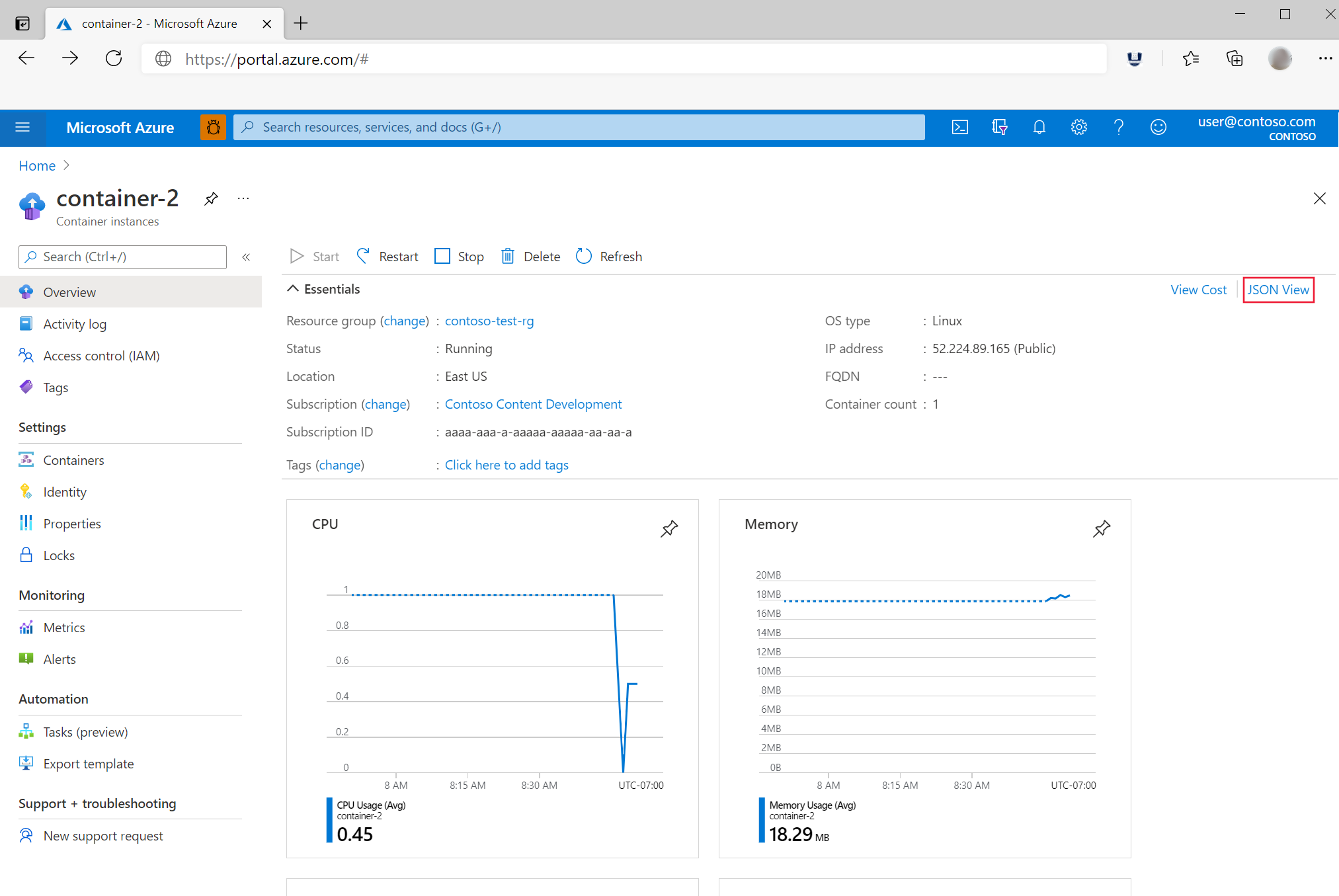Toggle pin on container-2 title
The height and width of the screenshot is (896, 1339).
(x=210, y=200)
